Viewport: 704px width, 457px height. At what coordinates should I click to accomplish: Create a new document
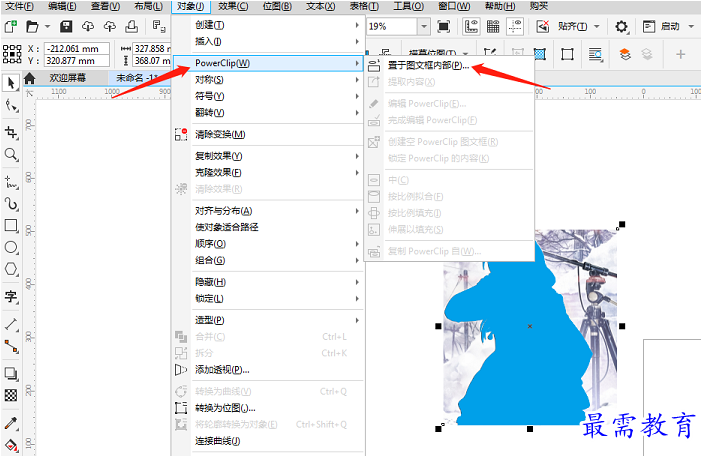(x=10, y=26)
